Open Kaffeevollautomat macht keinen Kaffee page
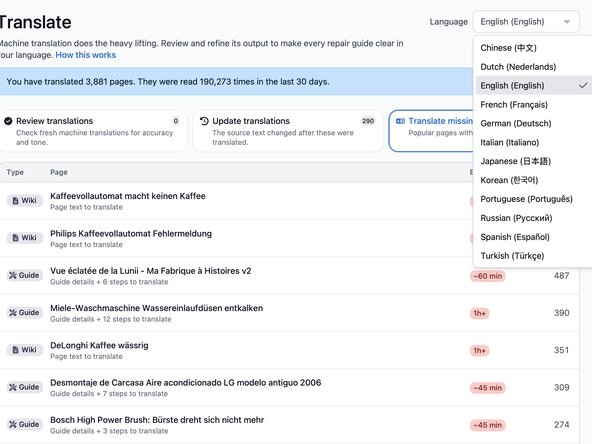592x444 pixels. 128,196
